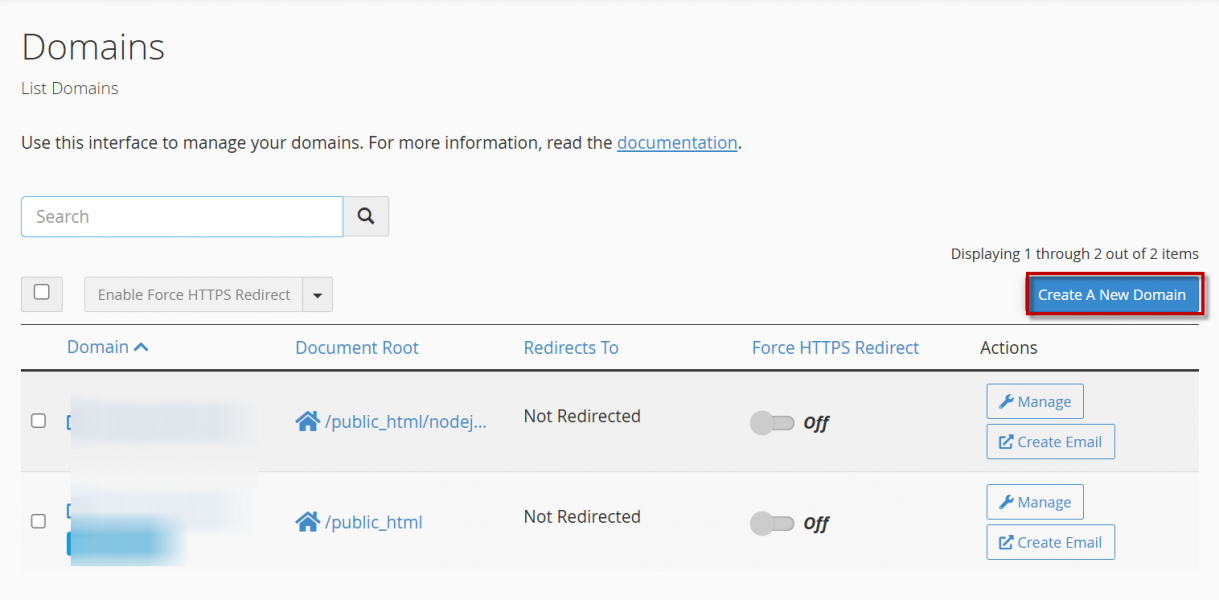Click the Domain column sort arrow
Screen dimensions: 1219x600
(x=141, y=347)
